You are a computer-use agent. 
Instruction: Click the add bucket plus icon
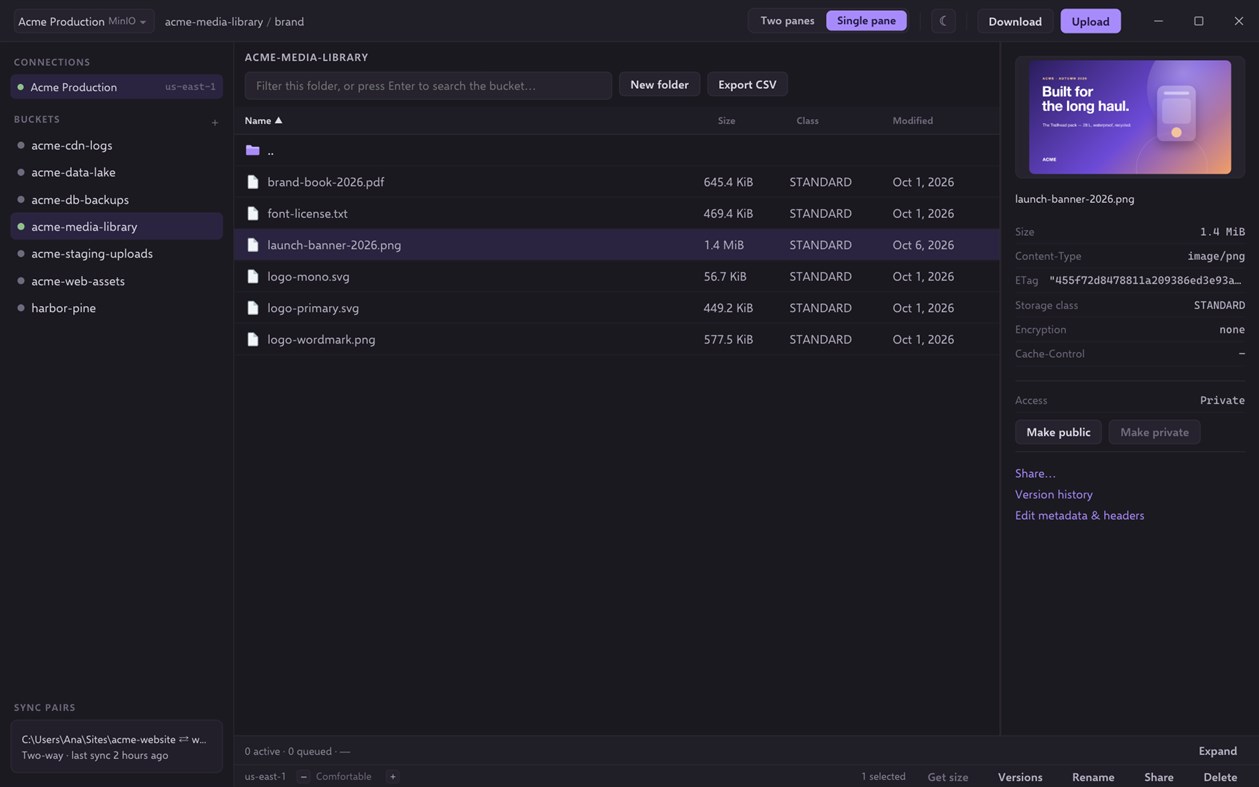(x=214, y=123)
